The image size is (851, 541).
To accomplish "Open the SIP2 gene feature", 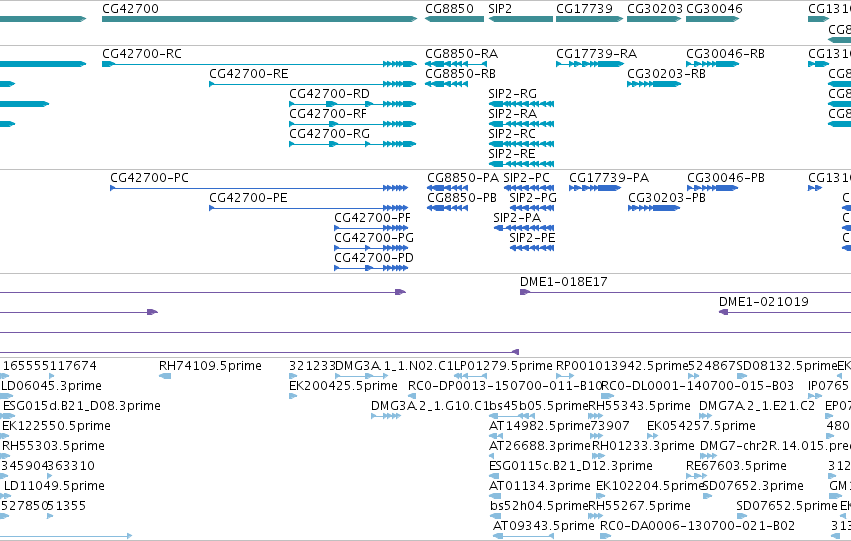I will 521,19.
